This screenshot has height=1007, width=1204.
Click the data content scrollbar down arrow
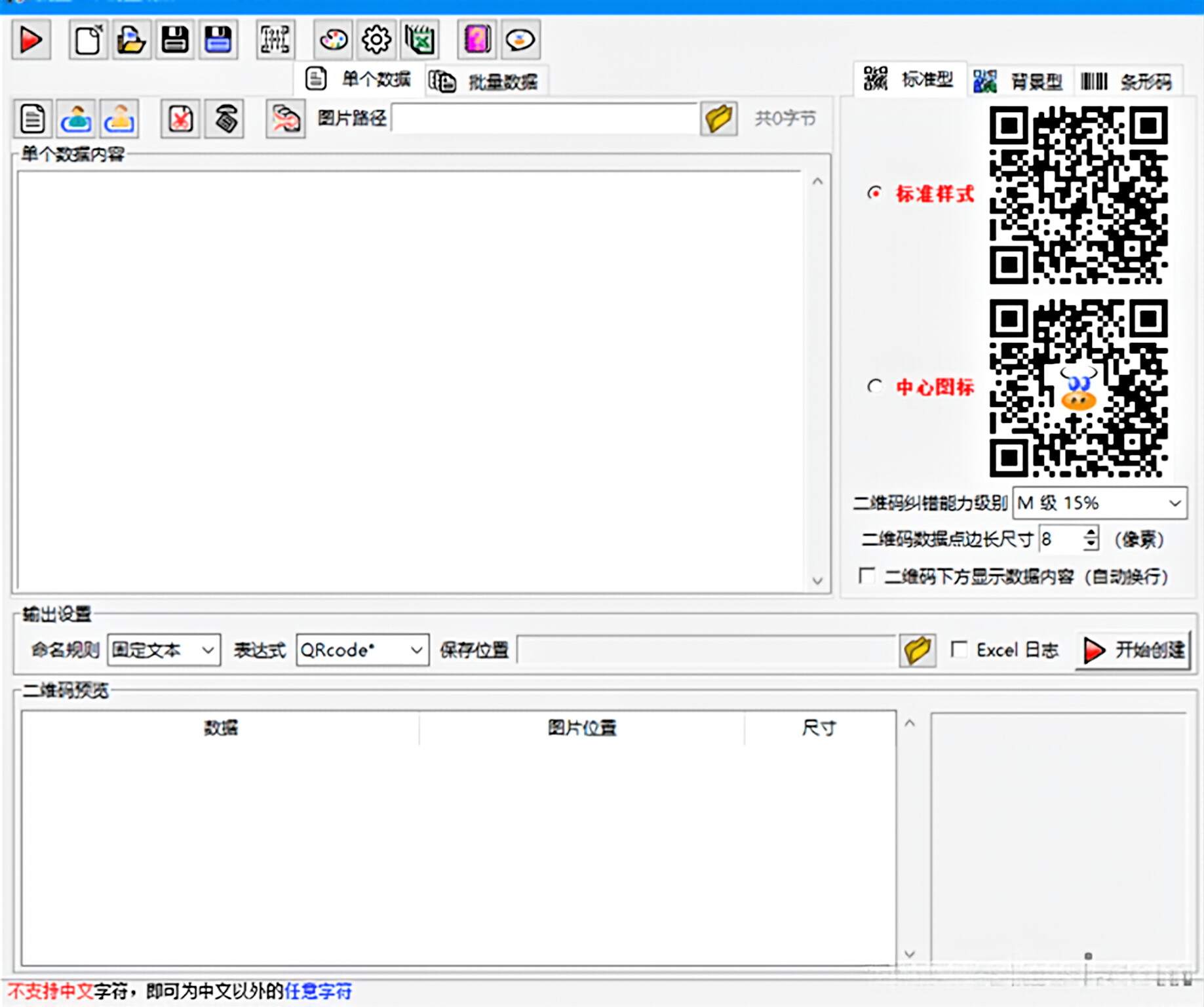[x=817, y=580]
